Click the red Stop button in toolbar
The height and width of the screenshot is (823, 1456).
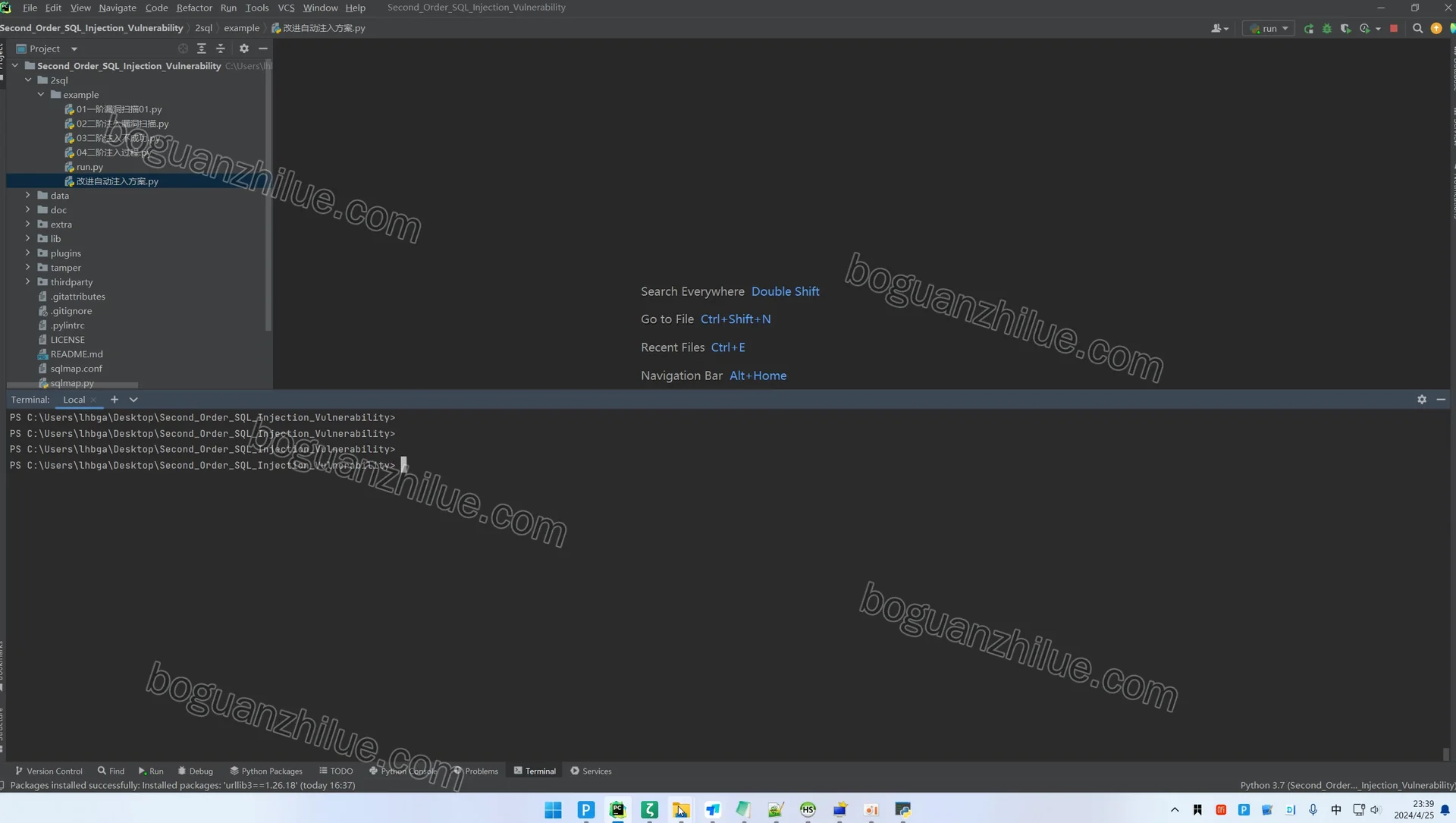point(1394,28)
